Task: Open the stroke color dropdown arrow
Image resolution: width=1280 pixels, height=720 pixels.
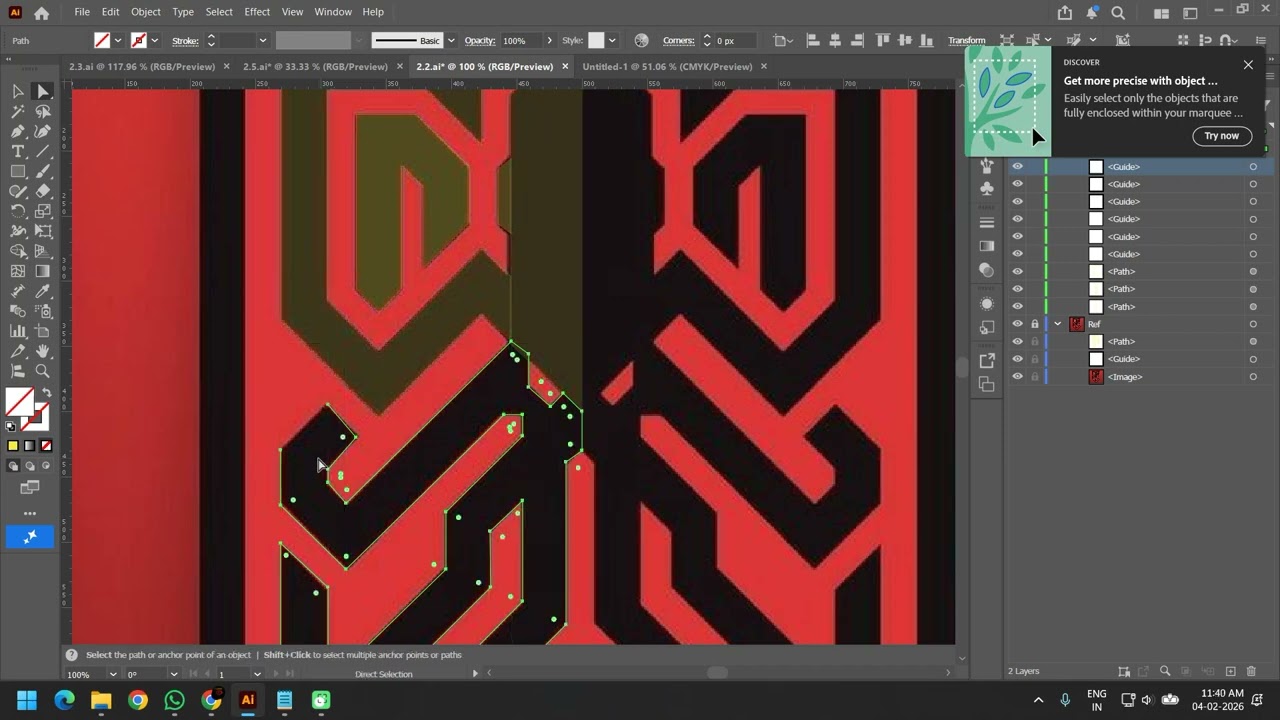Action: pos(157,41)
